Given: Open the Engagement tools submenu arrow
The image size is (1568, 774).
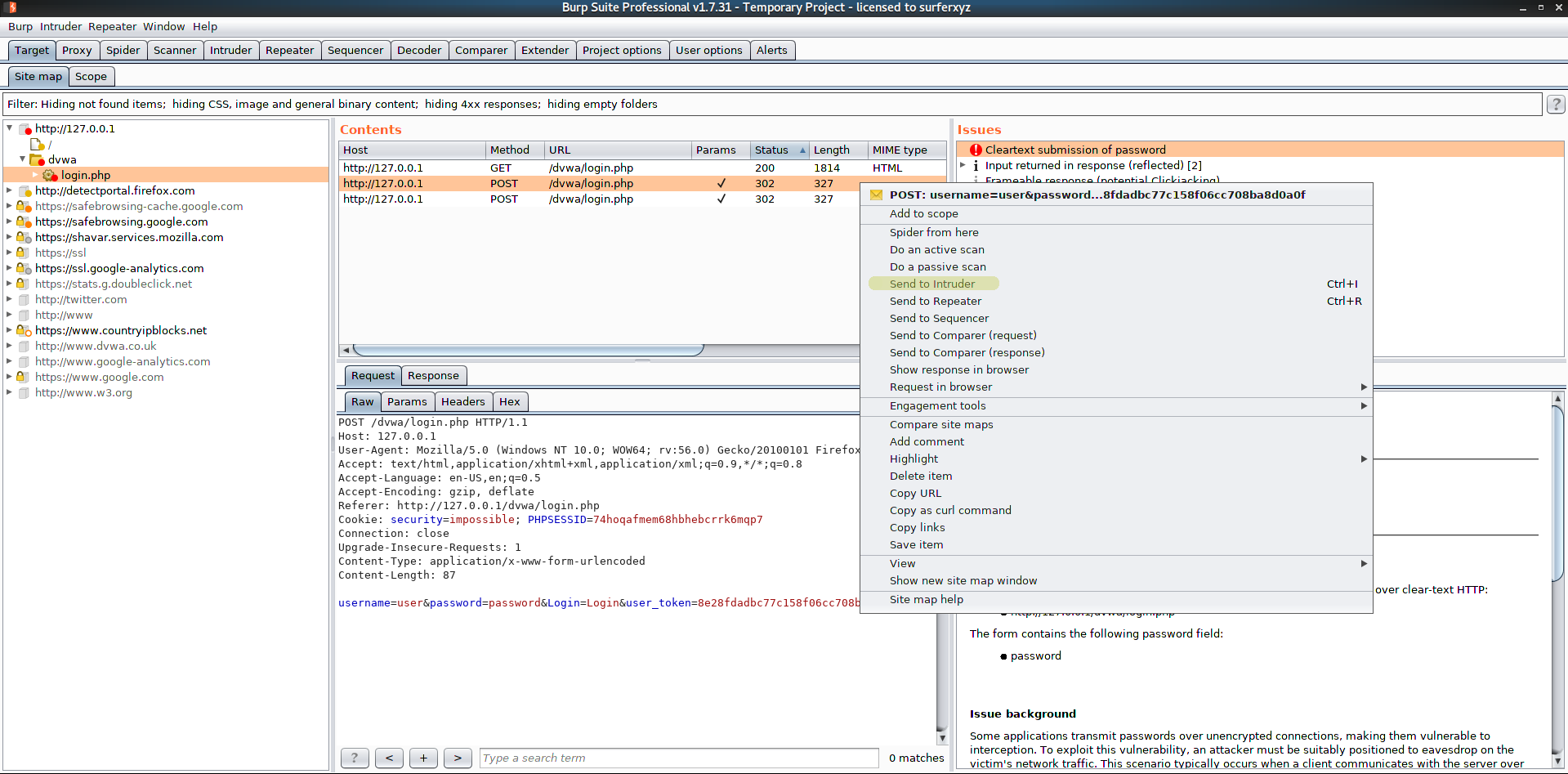Looking at the screenshot, I should (x=1363, y=405).
